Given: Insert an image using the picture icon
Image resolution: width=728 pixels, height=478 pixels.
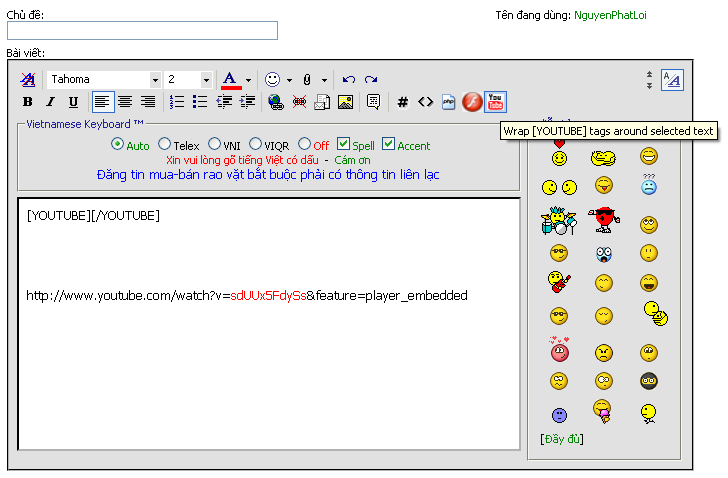Looking at the screenshot, I should (345, 101).
